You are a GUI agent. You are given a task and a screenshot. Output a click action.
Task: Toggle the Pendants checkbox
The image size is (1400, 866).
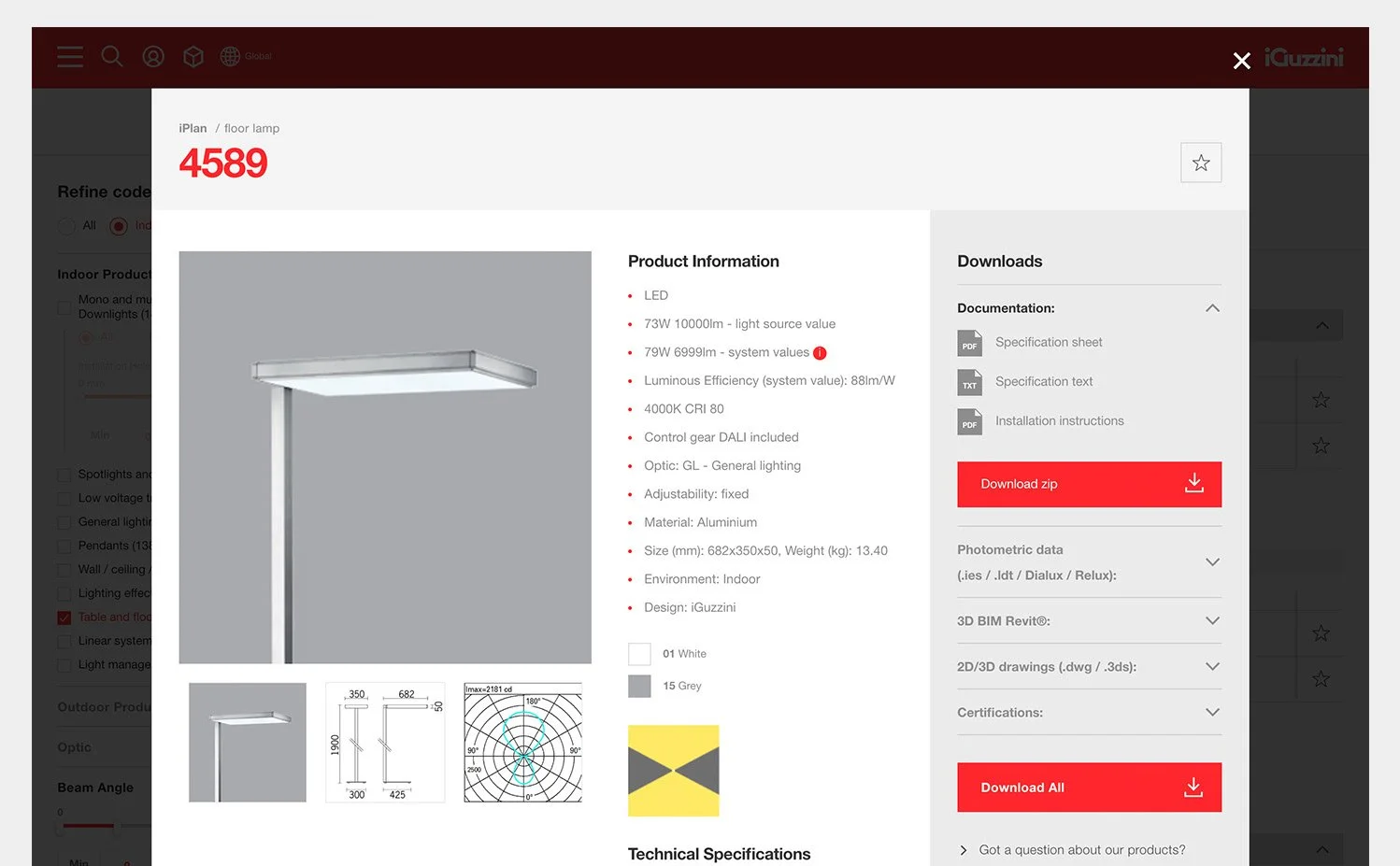click(64, 547)
